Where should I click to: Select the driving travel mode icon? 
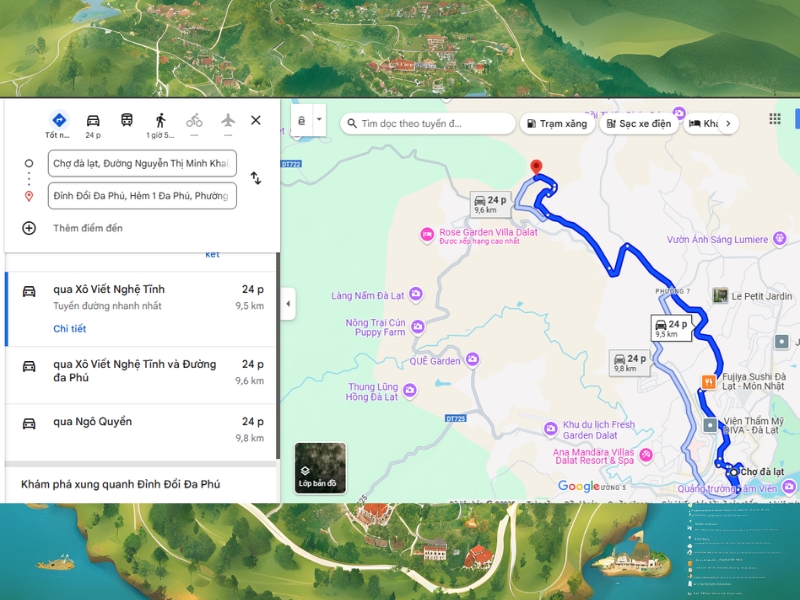point(93,121)
